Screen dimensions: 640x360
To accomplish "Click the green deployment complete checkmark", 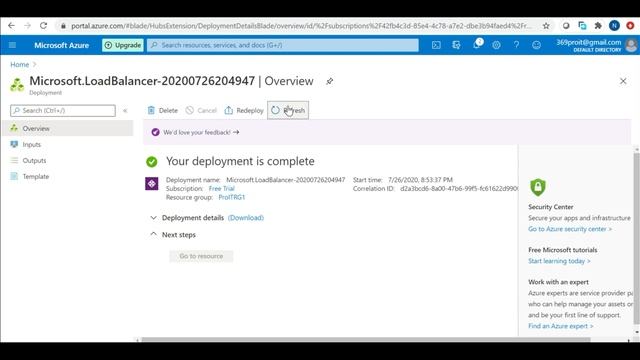I will 152,162.
